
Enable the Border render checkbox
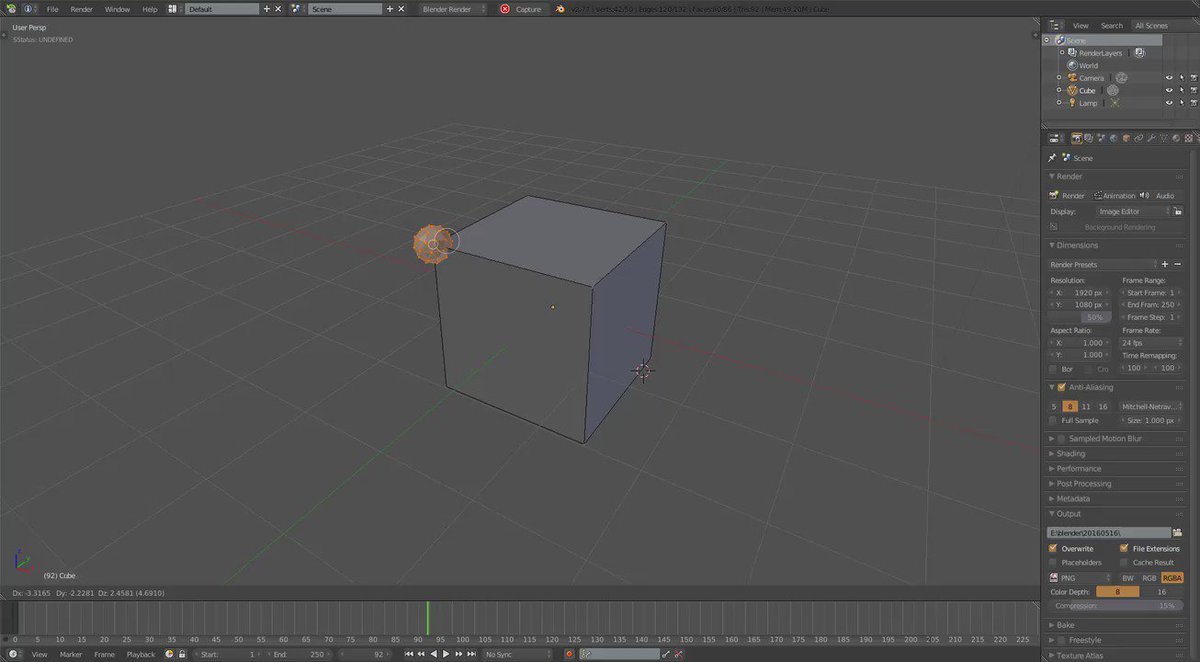click(x=1053, y=369)
